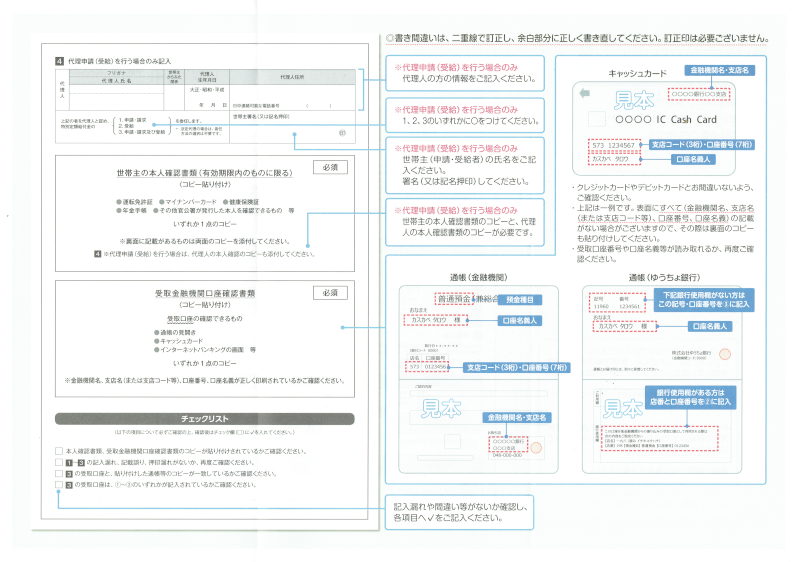Click the 印 seal circle in the signature field
This screenshot has height=562, width=800.
click(342, 133)
